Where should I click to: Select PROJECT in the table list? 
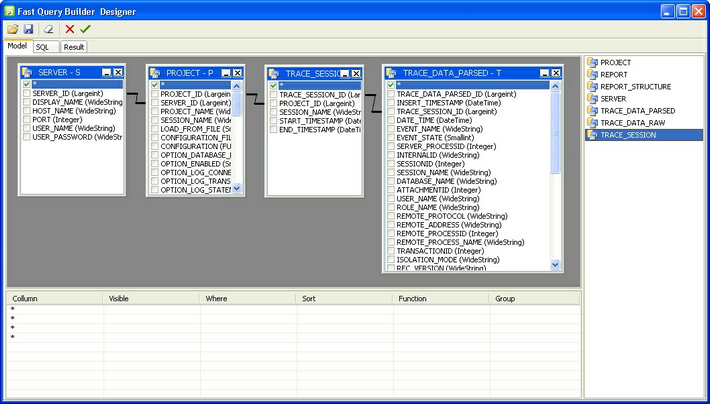(615, 63)
